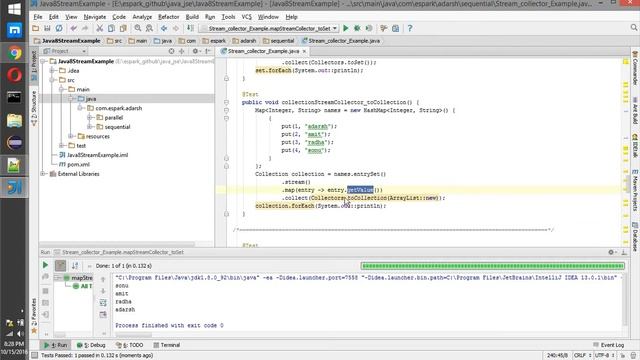
Task: Expand the test folder node
Action: click(62, 146)
